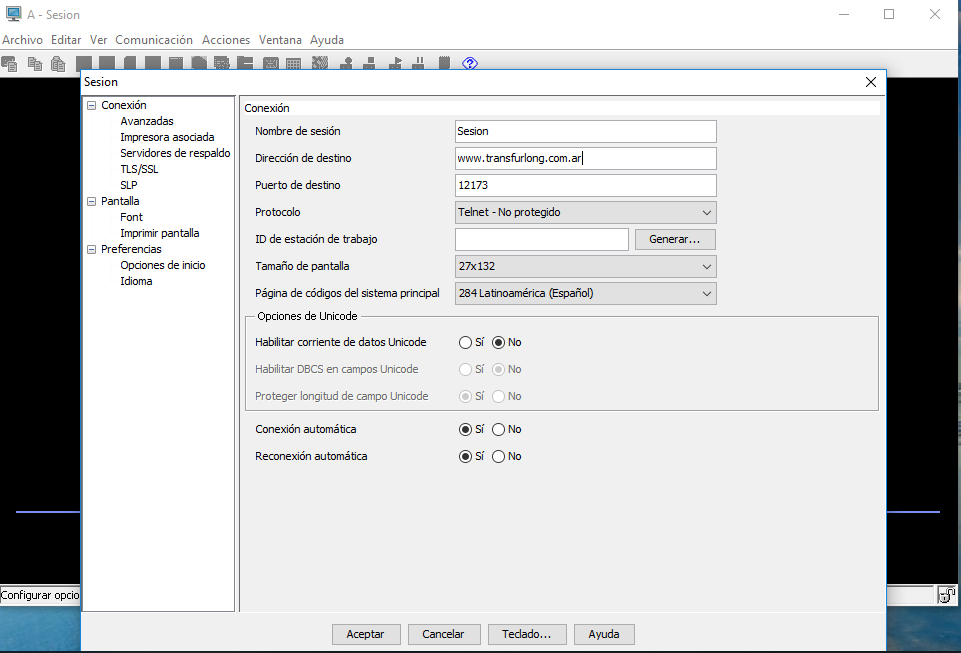Select Font in the tree
Viewport: 961px width, 653px height.
(131, 217)
